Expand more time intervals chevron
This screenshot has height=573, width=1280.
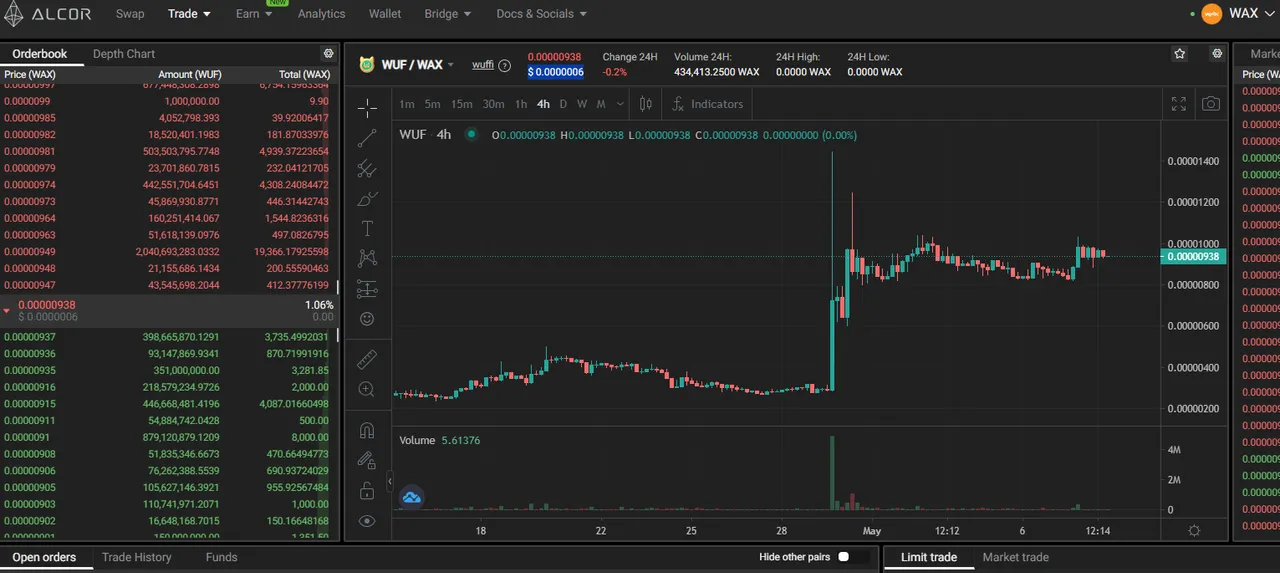point(621,104)
